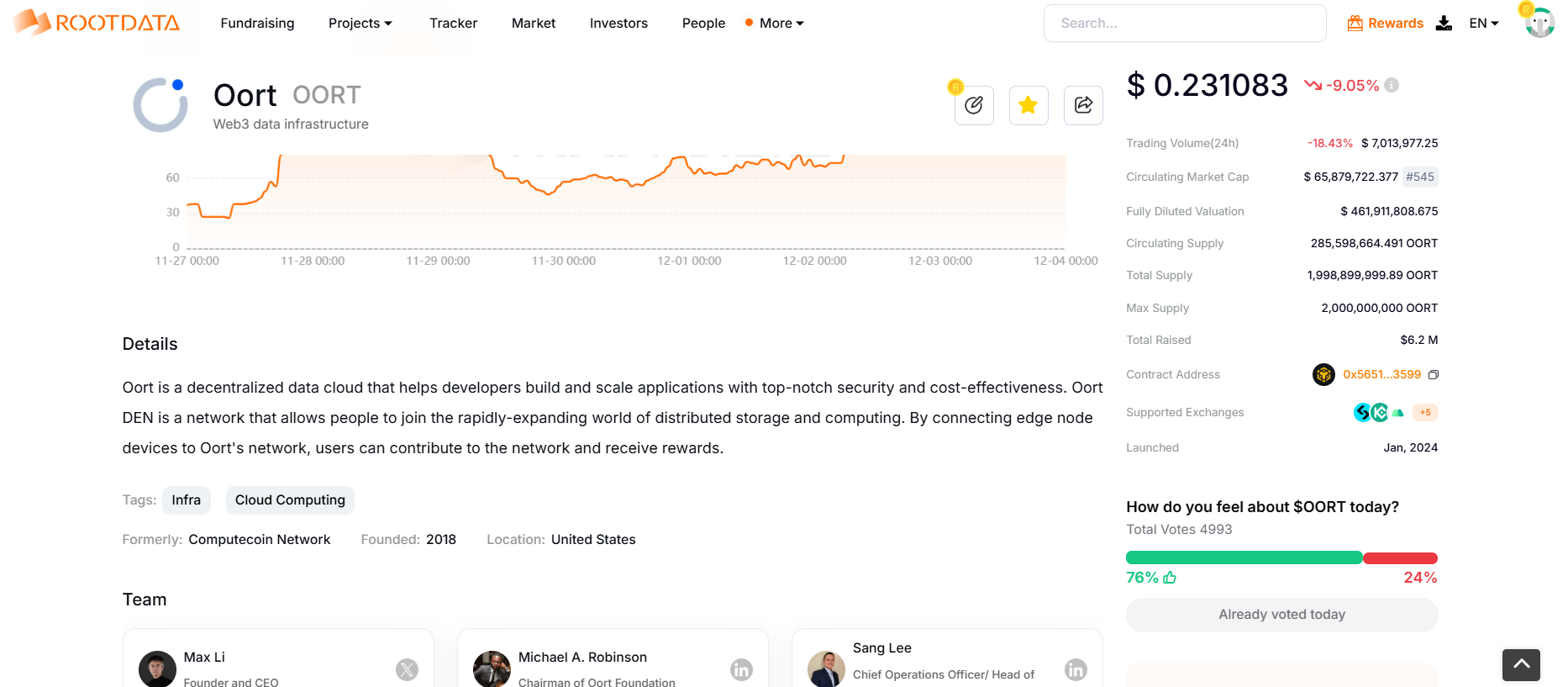The height and width of the screenshot is (687, 1568).
Task: Click the #545 rank badge
Action: pyautogui.click(x=1420, y=177)
